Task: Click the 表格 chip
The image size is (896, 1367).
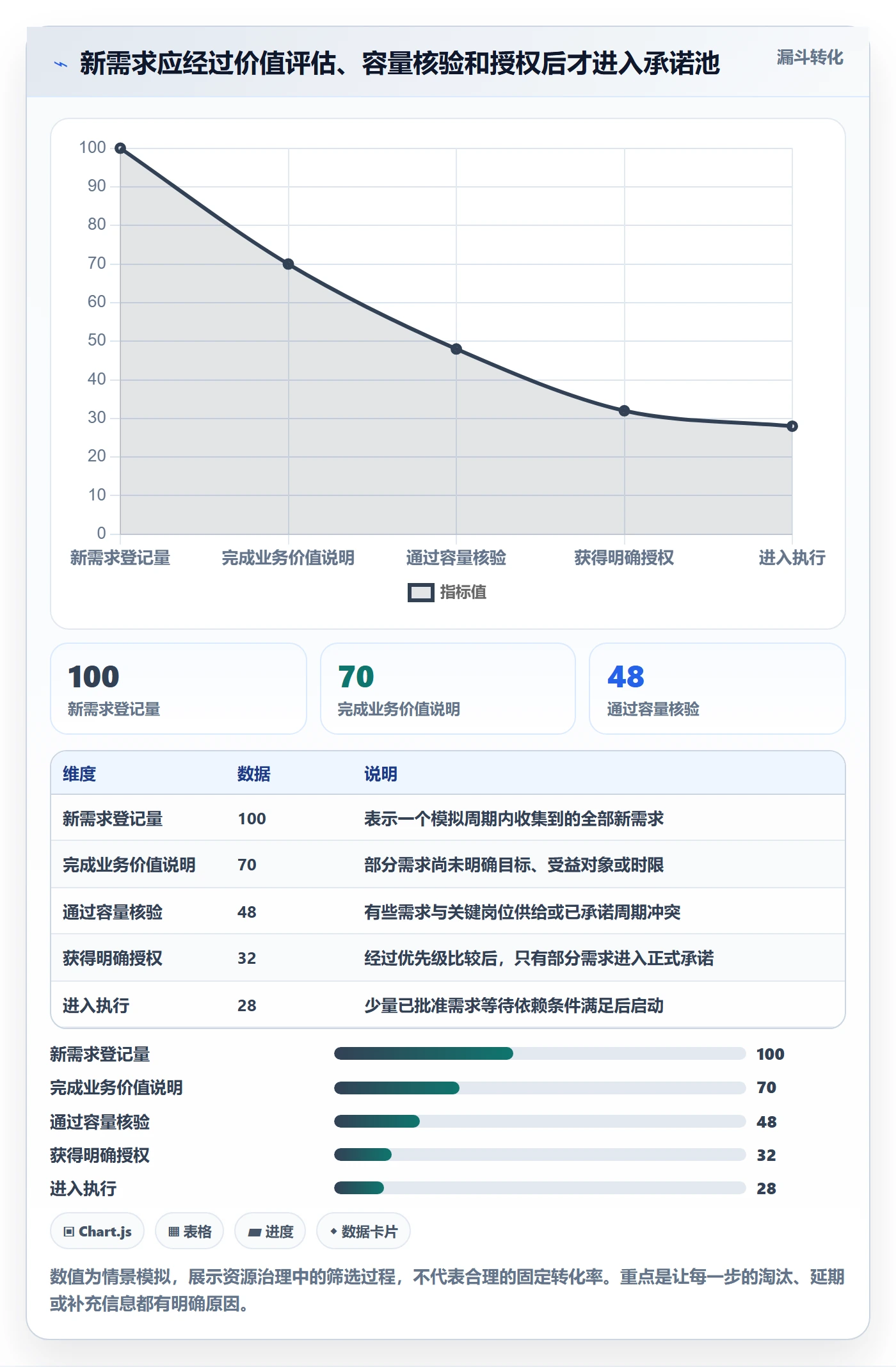Action: [189, 1231]
